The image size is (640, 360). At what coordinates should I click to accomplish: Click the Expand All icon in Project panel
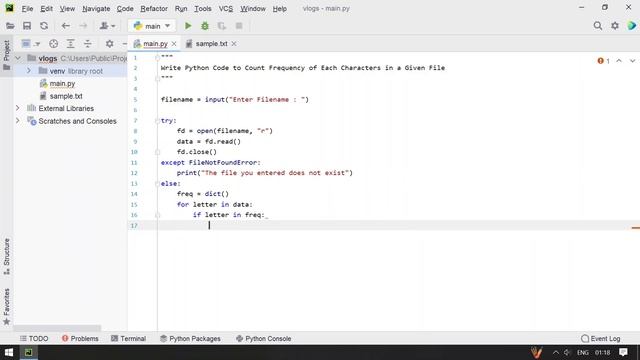pos(71,44)
